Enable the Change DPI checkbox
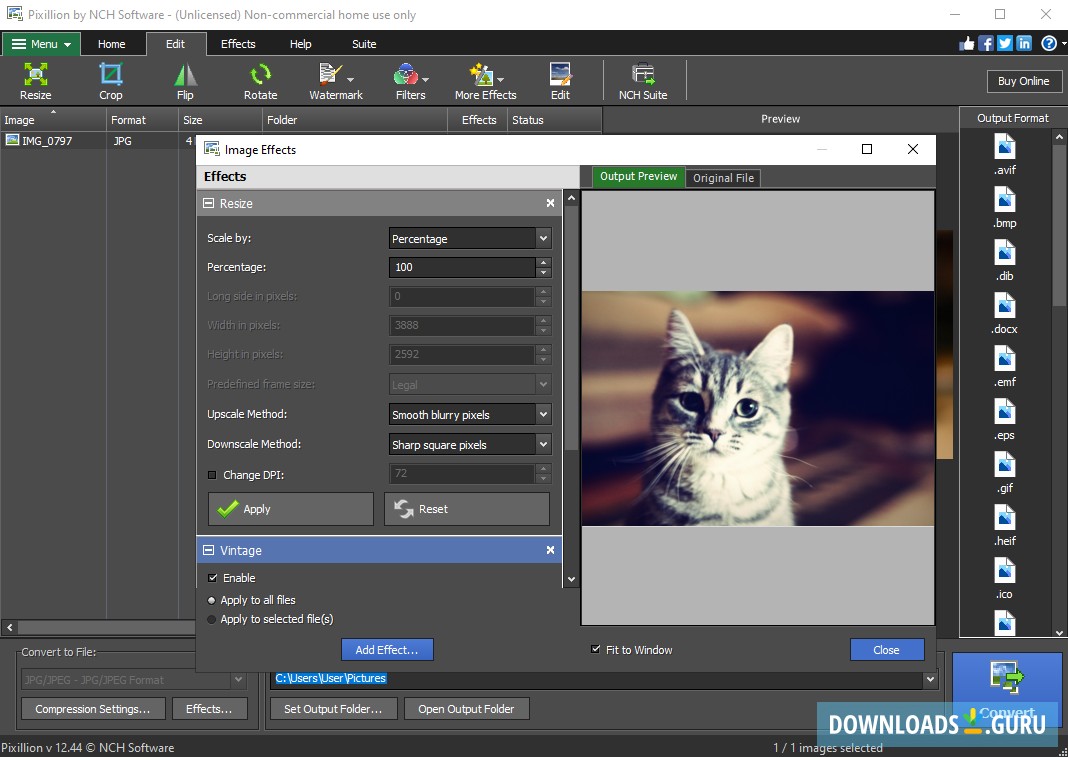Image resolution: width=1068 pixels, height=757 pixels. point(212,475)
